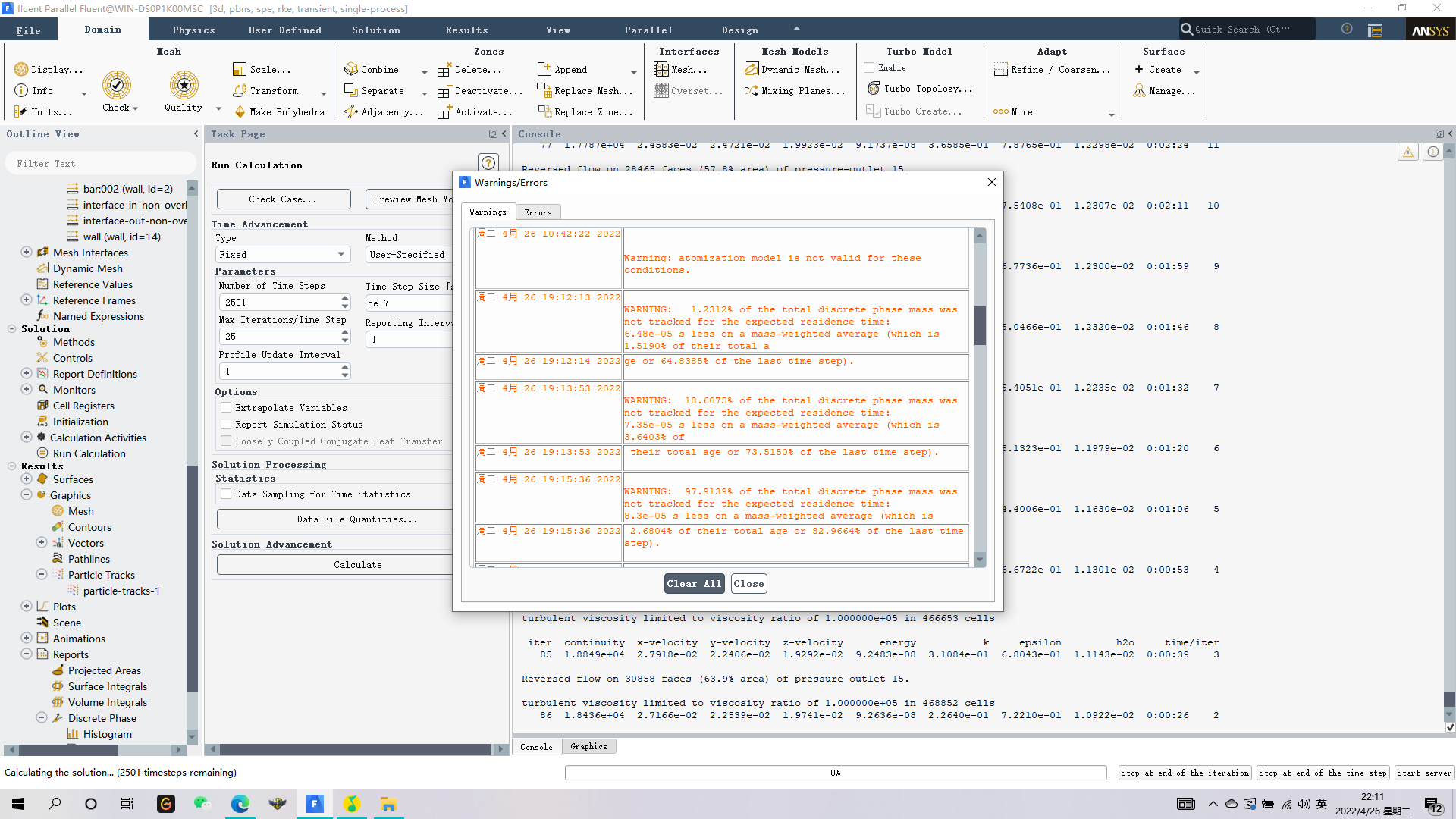The height and width of the screenshot is (819, 1456).
Task: Enable Extrapolate Variables checkbox
Action: [226, 408]
